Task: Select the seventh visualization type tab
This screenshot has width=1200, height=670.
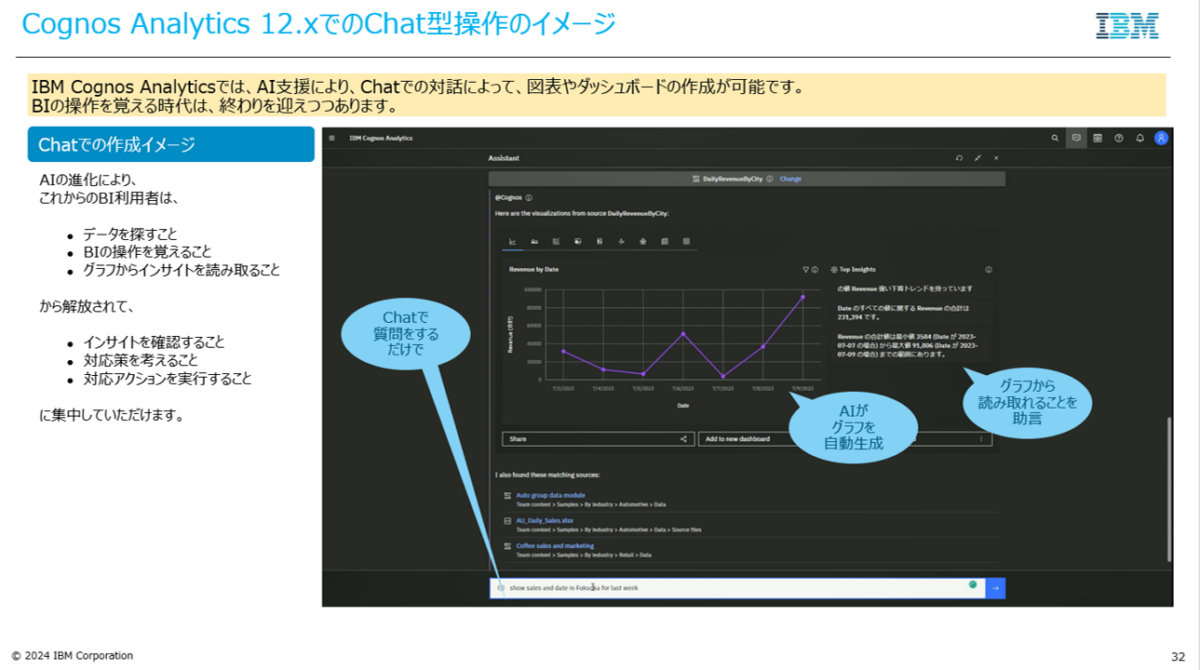Action: [x=643, y=241]
